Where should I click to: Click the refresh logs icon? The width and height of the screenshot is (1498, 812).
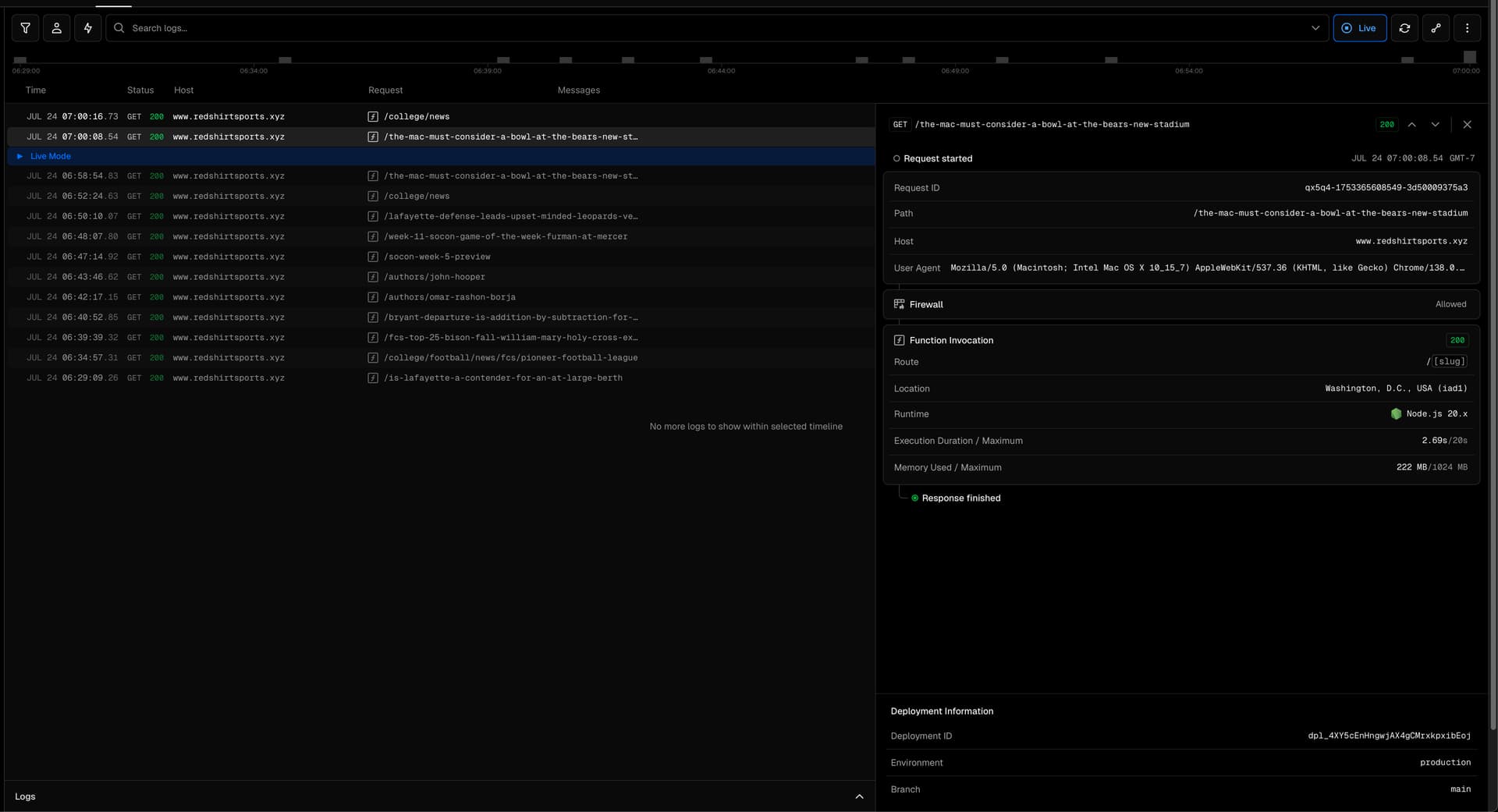[1404, 28]
